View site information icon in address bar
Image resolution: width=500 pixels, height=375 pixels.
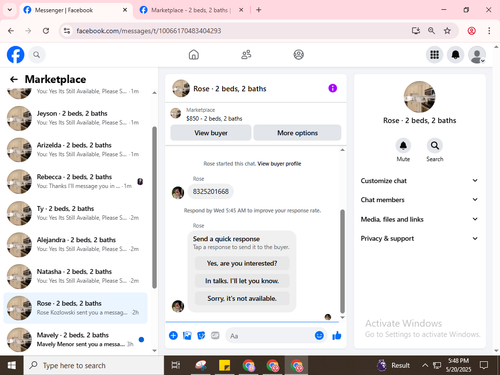(67, 31)
